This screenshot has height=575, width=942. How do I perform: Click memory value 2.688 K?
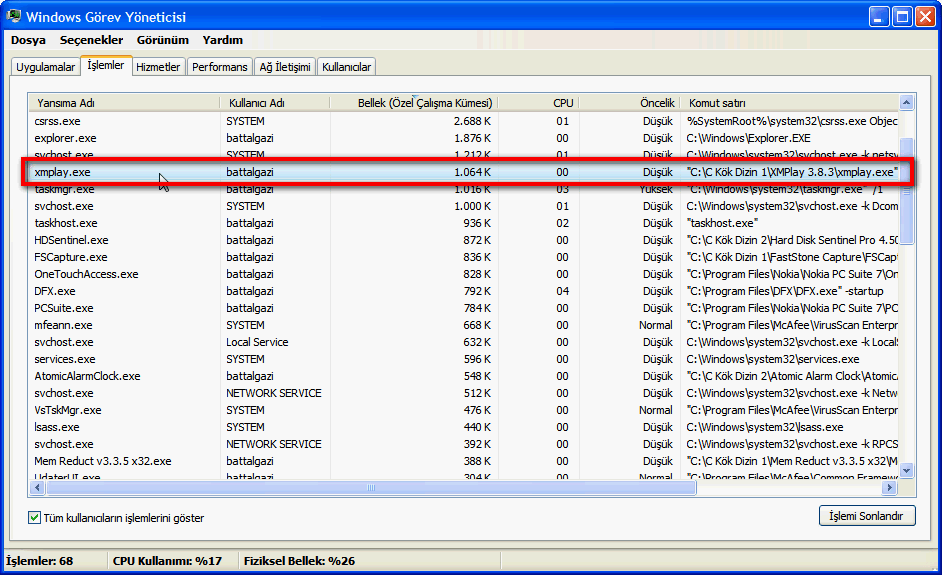tap(472, 121)
